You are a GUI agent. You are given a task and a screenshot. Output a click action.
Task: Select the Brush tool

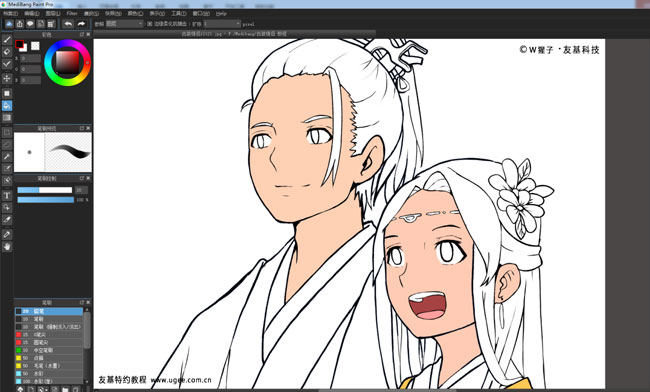pyautogui.click(x=7, y=40)
